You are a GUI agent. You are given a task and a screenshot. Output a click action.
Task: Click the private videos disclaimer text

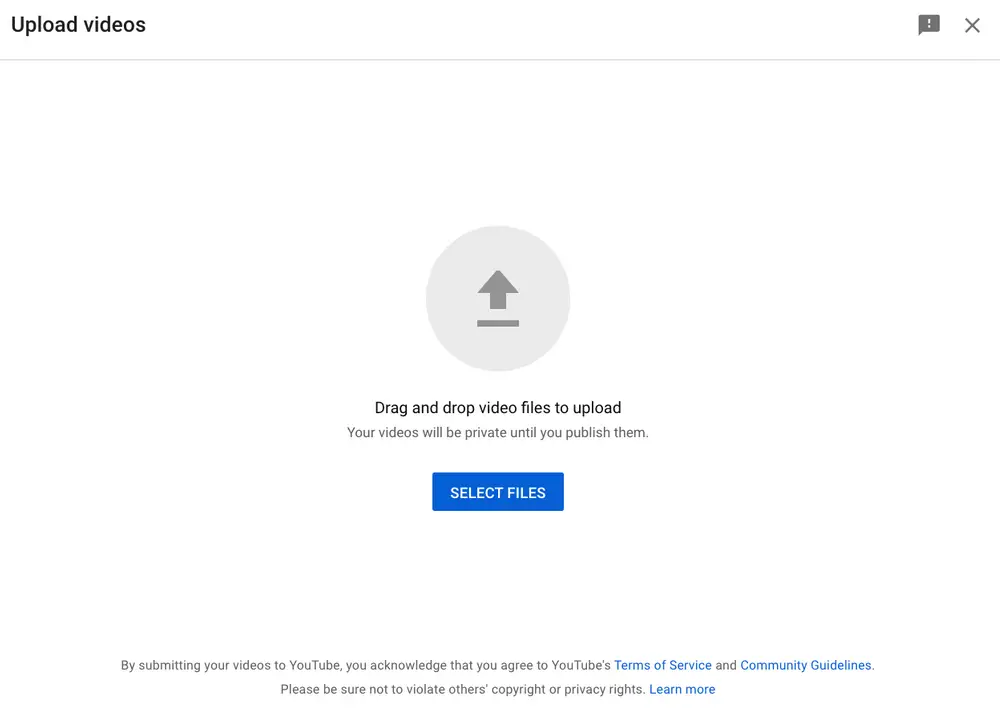(x=497, y=432)
